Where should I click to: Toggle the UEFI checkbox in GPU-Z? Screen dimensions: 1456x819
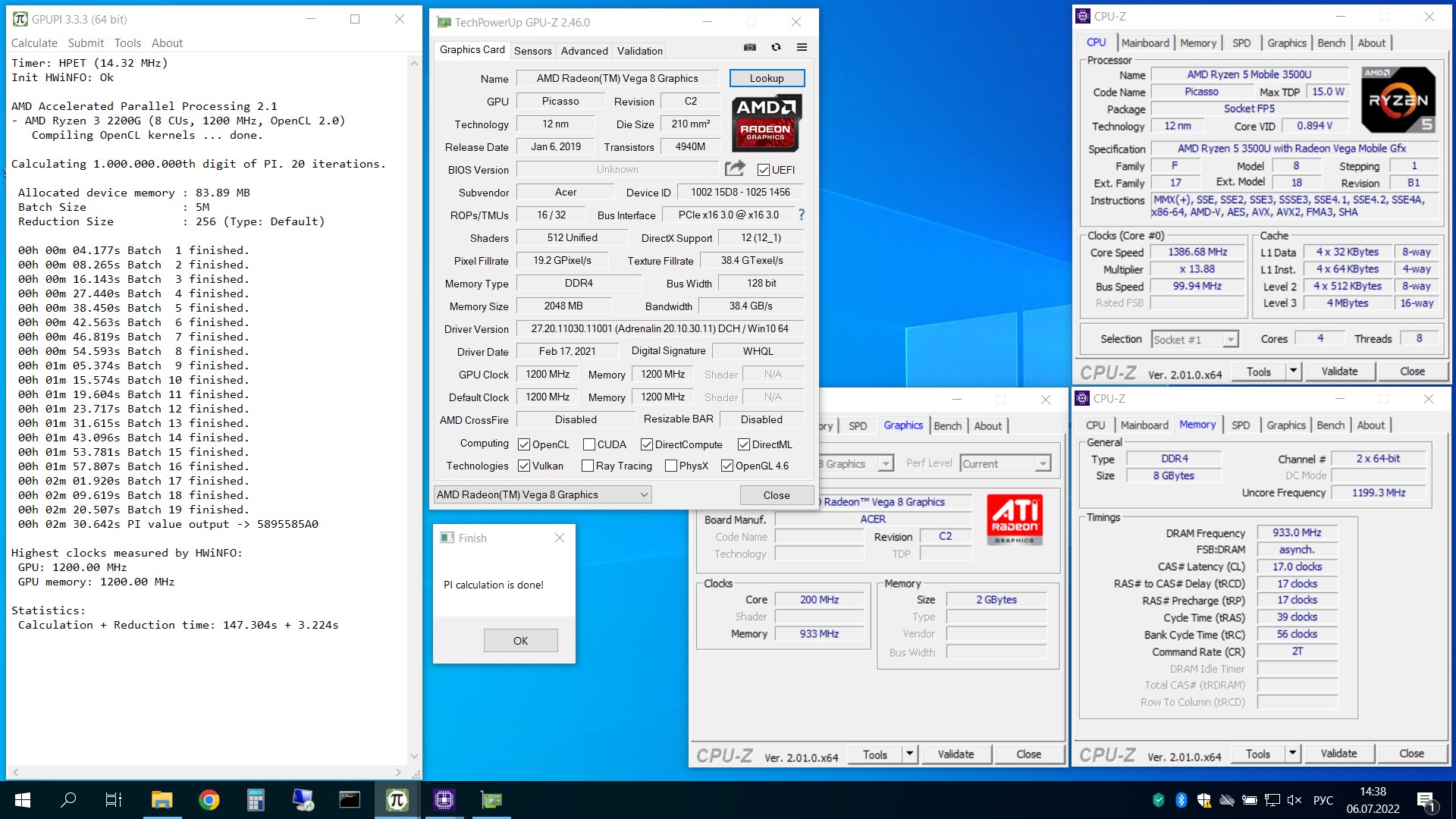[764, 170]
